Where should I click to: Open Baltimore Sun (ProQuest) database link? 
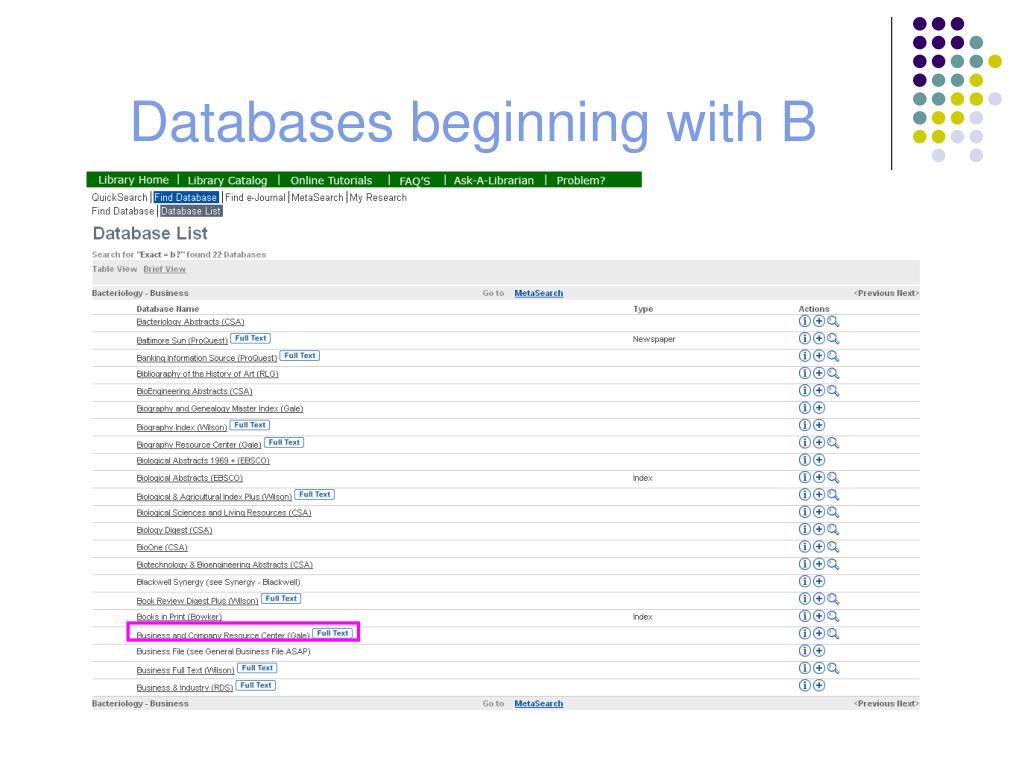tap(182, 340)
